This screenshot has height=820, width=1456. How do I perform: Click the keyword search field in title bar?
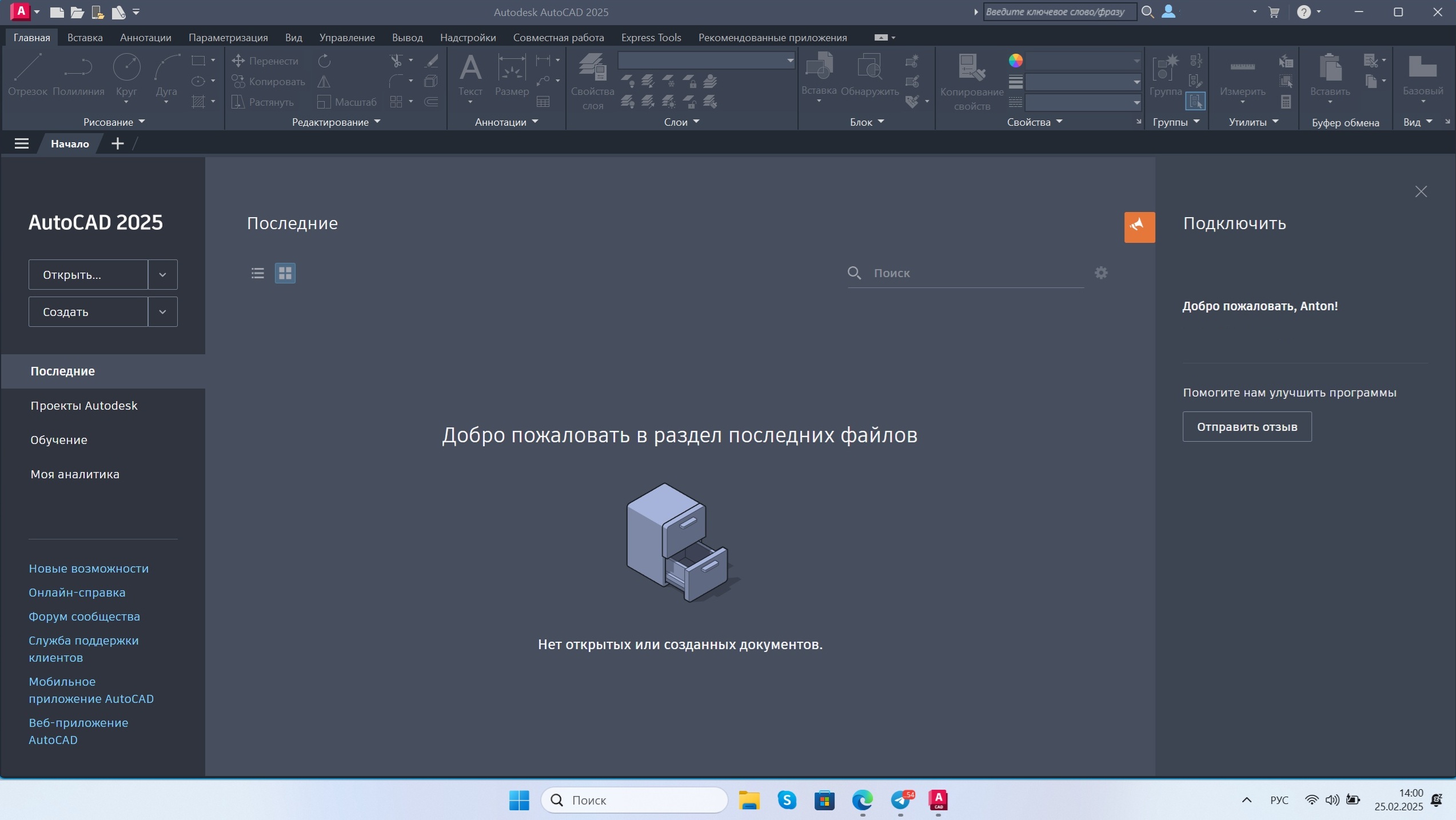pyautogui.click(x=1059, y=11)
